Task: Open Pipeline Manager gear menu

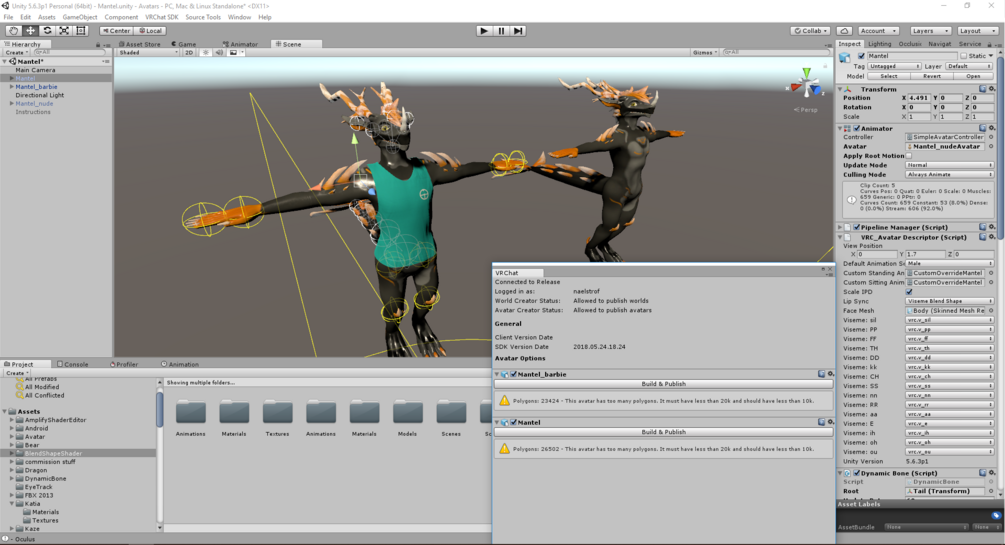Action: point(992,227)
